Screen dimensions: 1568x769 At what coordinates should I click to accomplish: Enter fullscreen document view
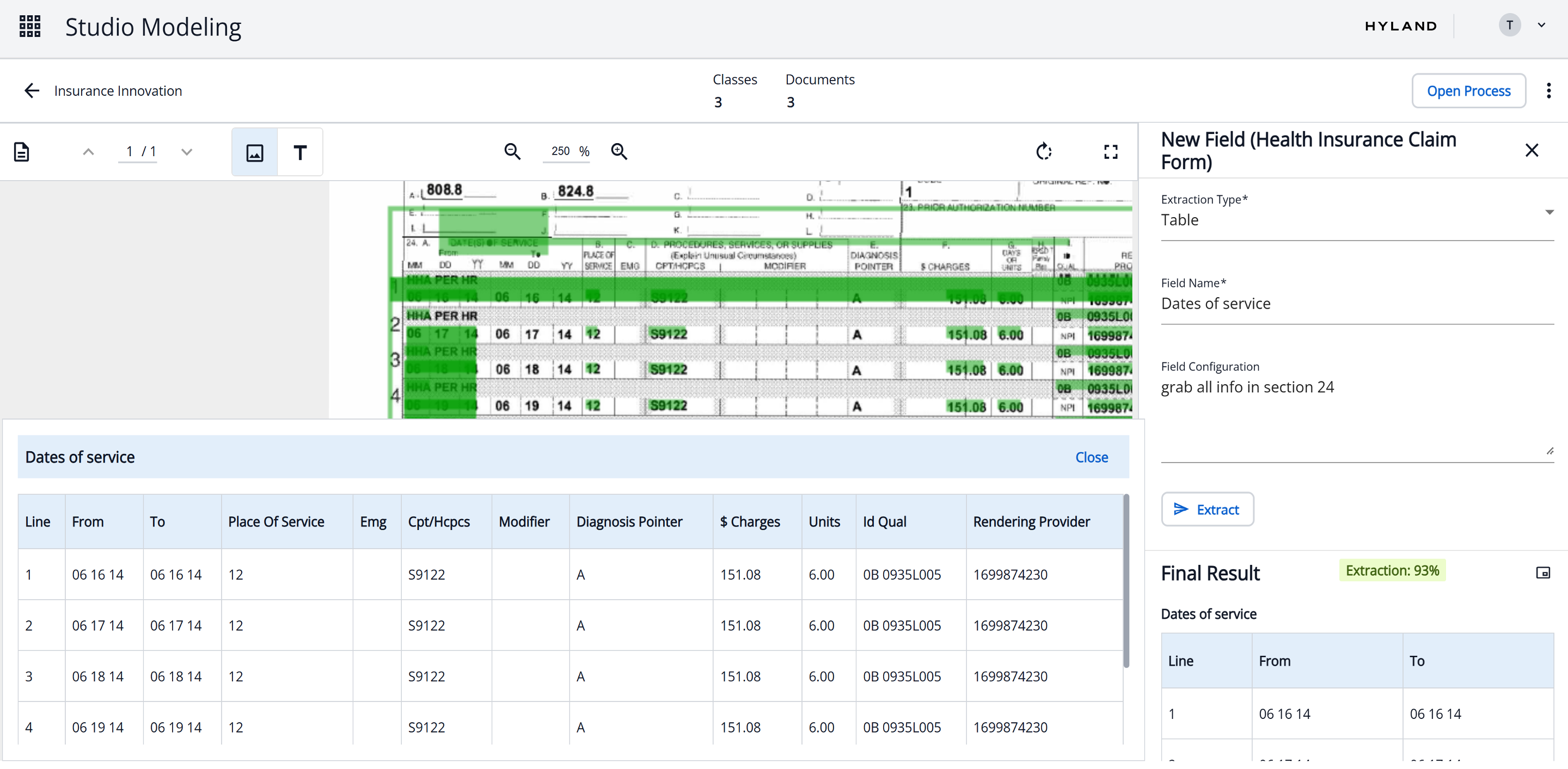[x=1111, y=151]
